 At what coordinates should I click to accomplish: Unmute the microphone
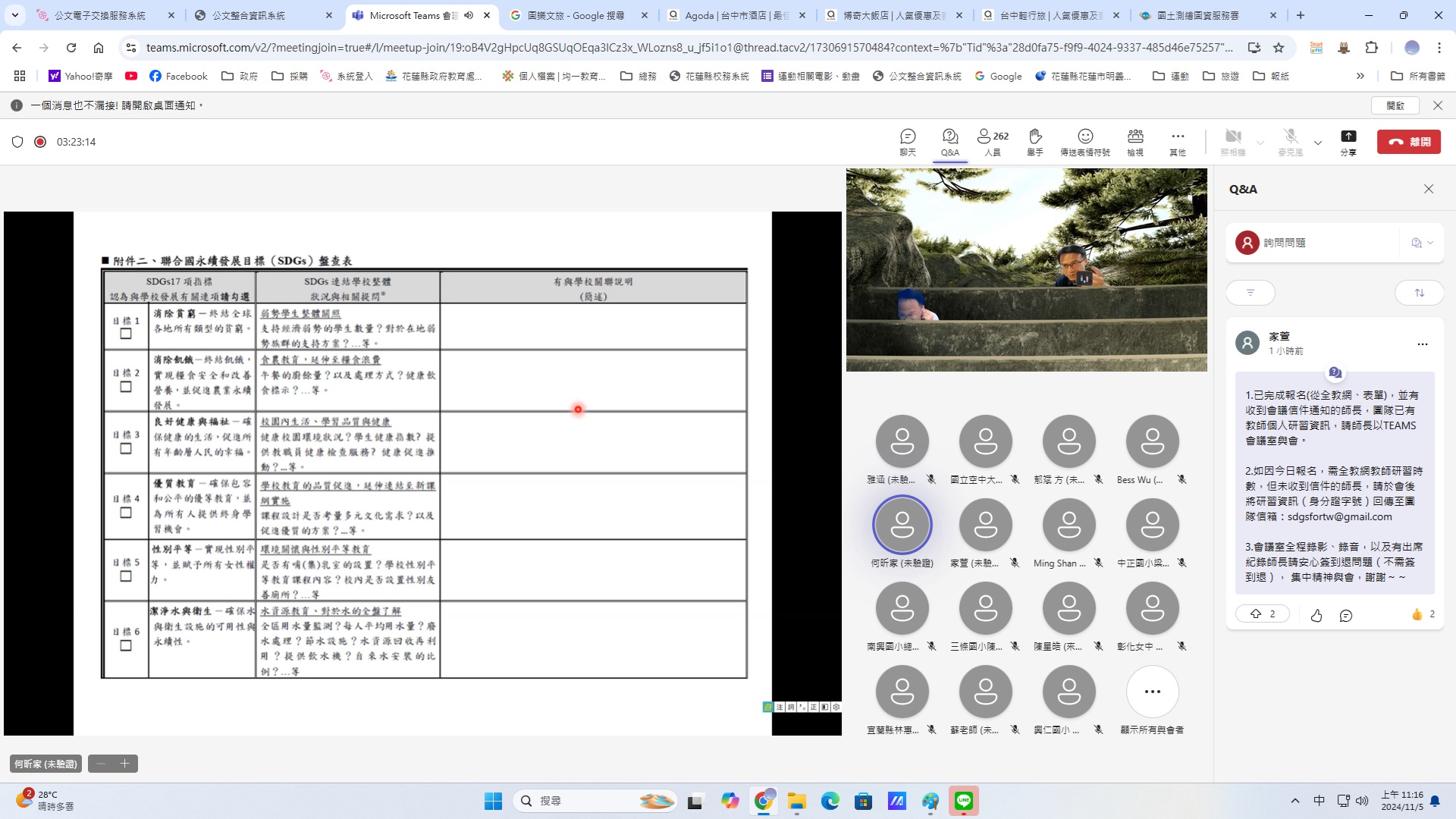[1290, 142]
